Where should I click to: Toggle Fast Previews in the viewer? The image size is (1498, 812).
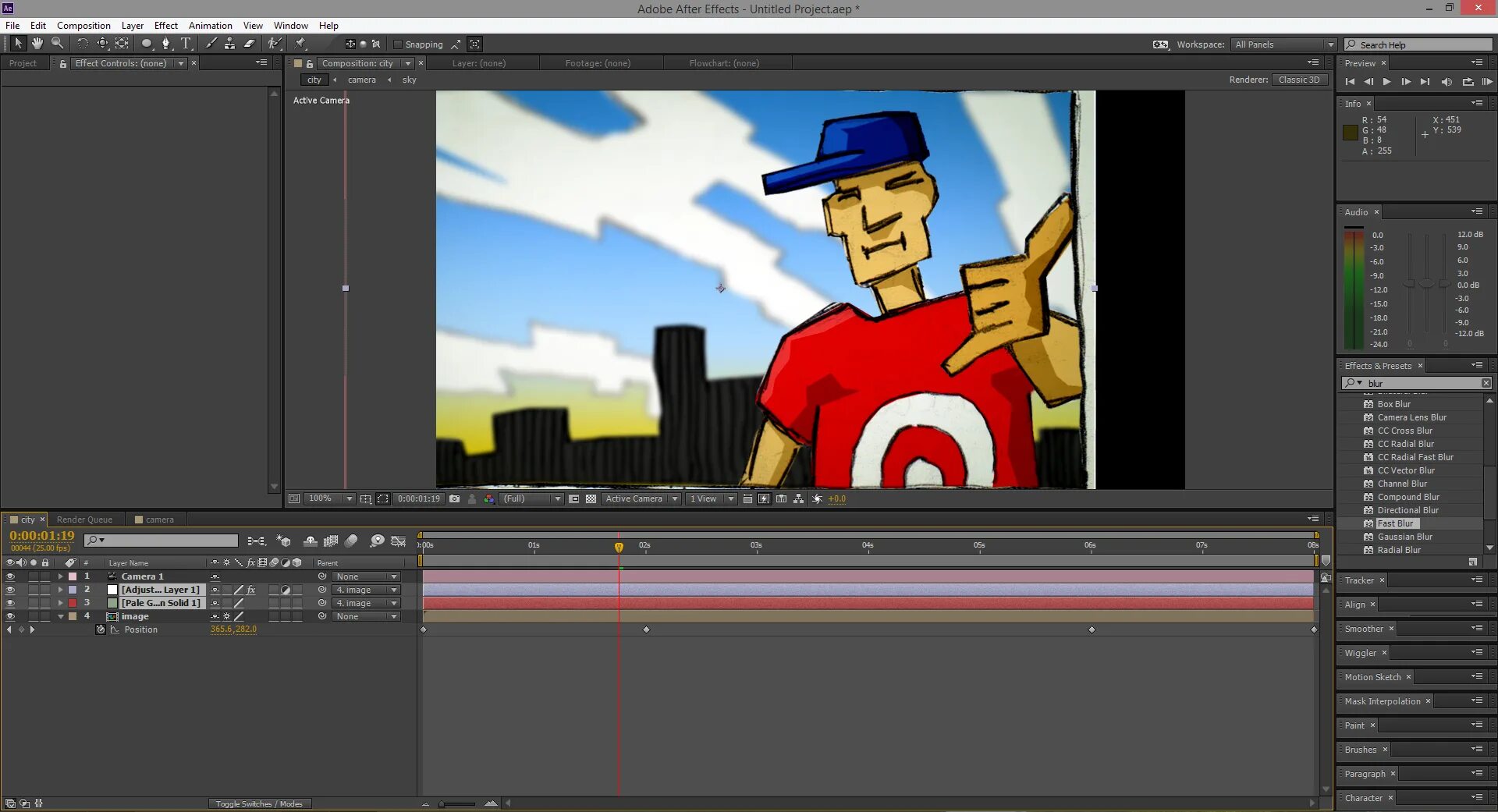[x=765, y=498]
